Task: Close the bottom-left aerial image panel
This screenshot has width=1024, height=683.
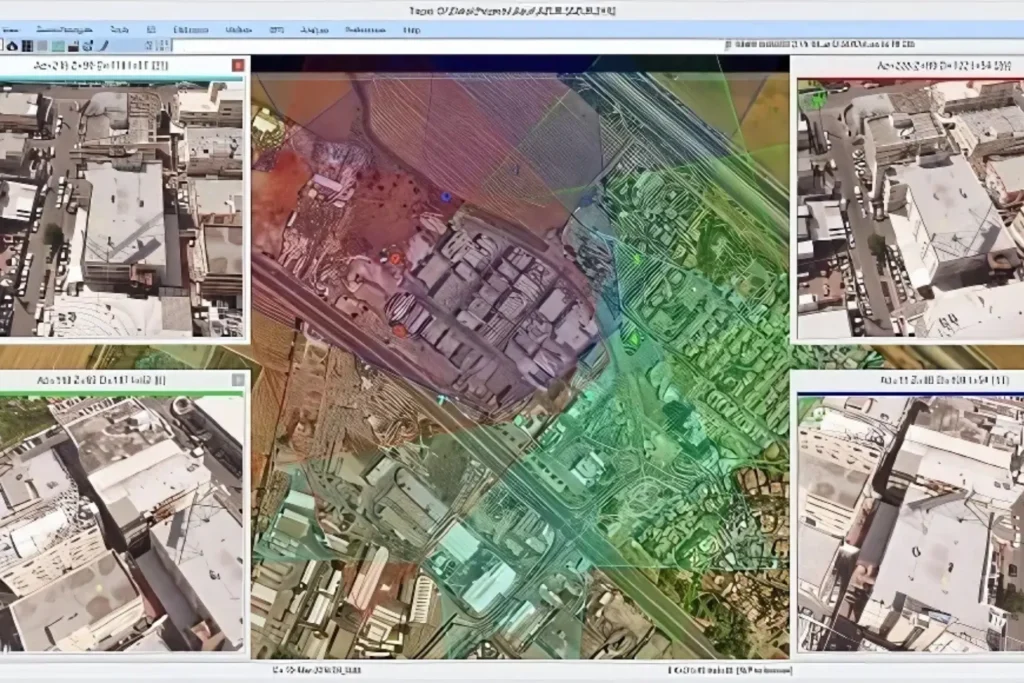Action: [238, 380]
